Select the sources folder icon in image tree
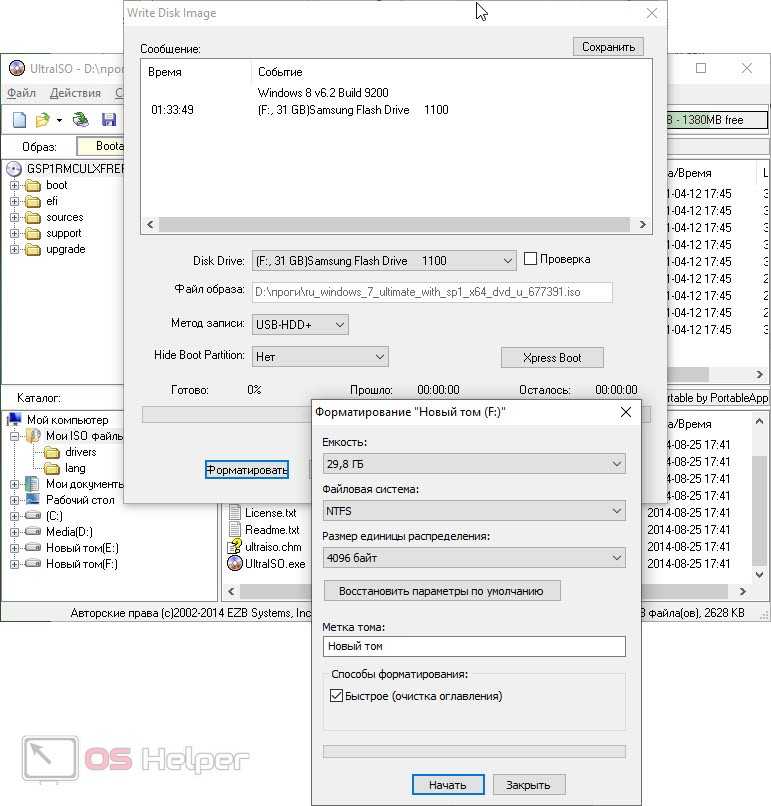This screenshot has width=771, height=806. click(33, 217)
